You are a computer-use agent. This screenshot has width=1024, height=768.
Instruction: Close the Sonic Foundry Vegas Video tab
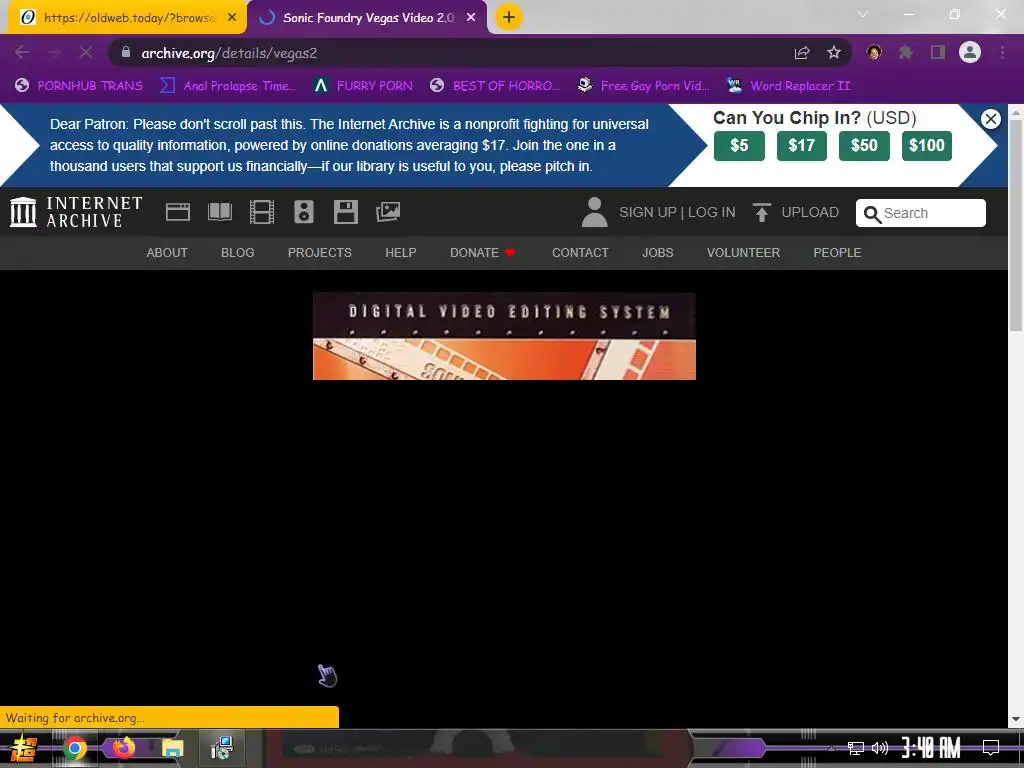coord(471,18)
